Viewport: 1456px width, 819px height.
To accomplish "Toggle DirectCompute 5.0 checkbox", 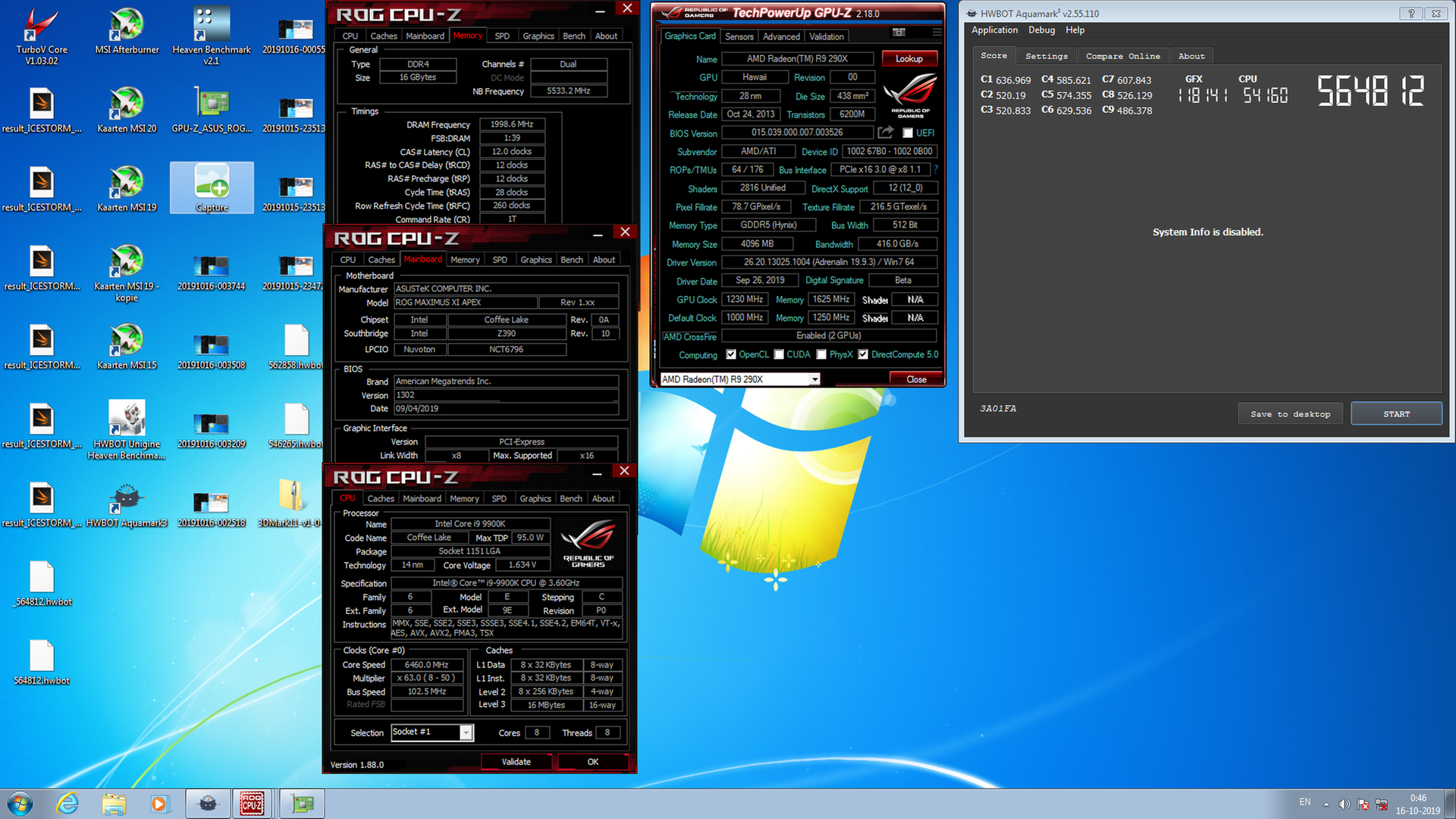I will (863, 354).
